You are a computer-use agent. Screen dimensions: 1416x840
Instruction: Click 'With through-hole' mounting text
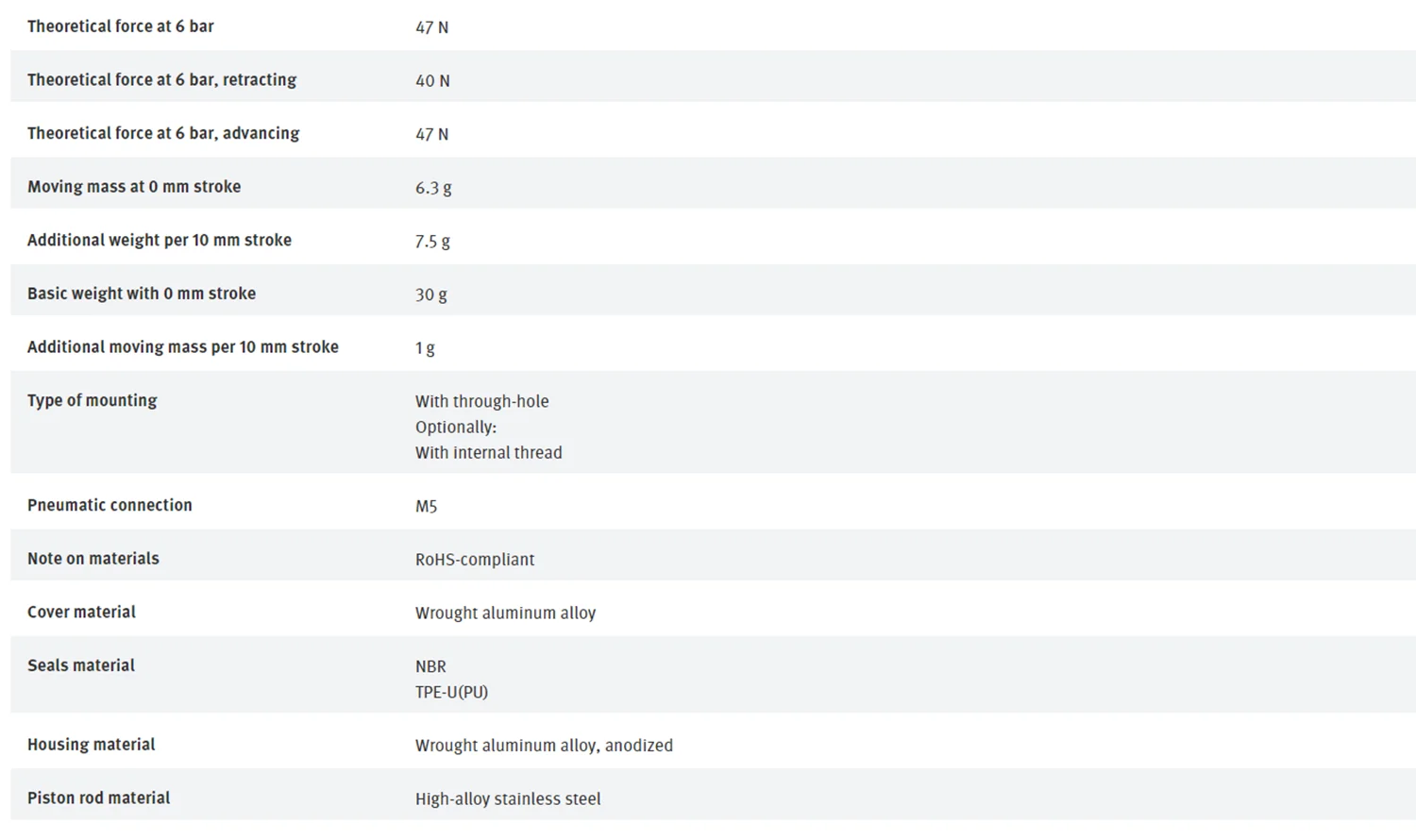pos(481,401)
